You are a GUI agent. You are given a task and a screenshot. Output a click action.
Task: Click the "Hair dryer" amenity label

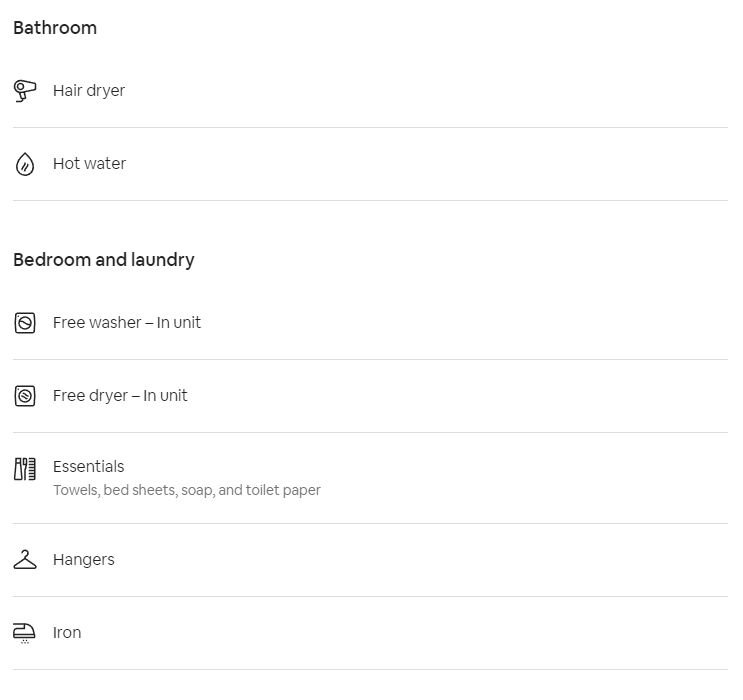coord(89,91)
